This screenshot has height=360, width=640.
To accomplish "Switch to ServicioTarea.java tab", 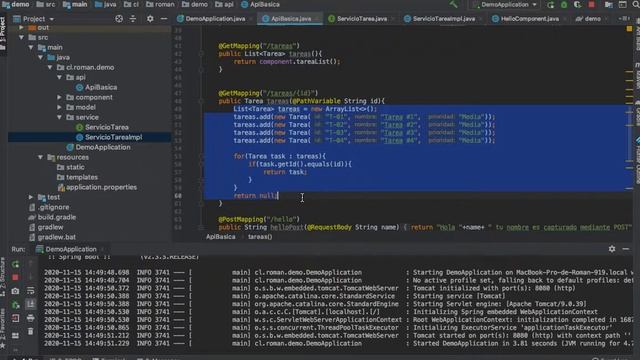I will coord(361,19).
